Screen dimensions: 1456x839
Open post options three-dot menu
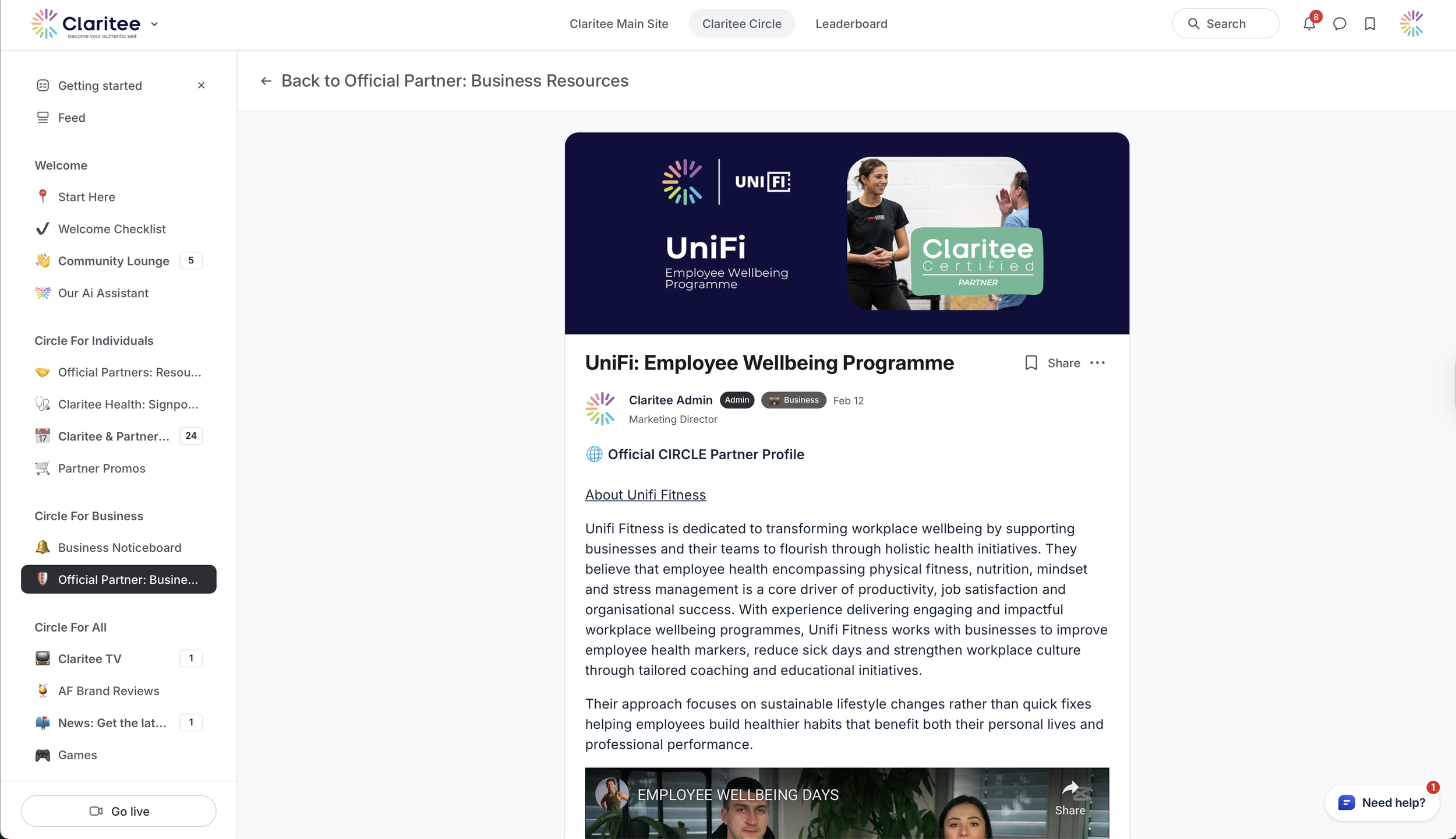[1097, 363]
